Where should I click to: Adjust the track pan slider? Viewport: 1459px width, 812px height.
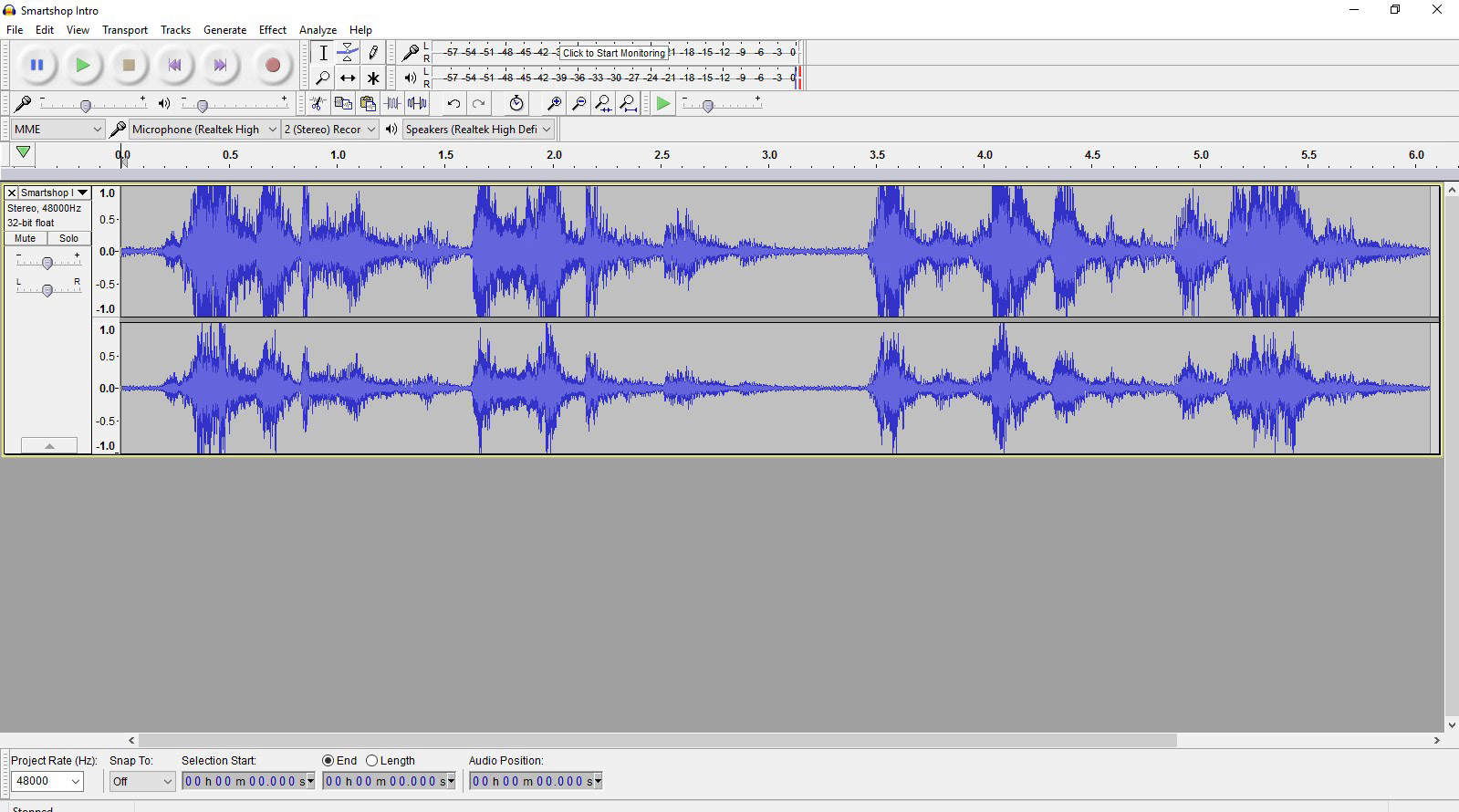(x=47, y=289)
